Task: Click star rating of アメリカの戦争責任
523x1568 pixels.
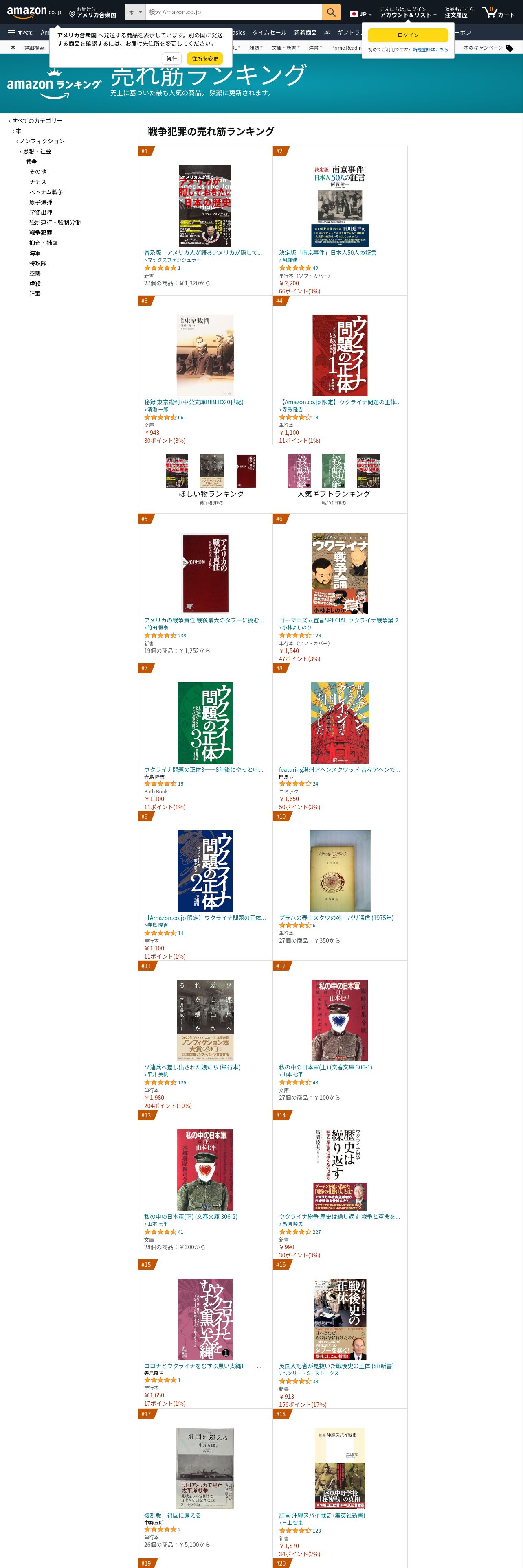Action: point(160,635)
